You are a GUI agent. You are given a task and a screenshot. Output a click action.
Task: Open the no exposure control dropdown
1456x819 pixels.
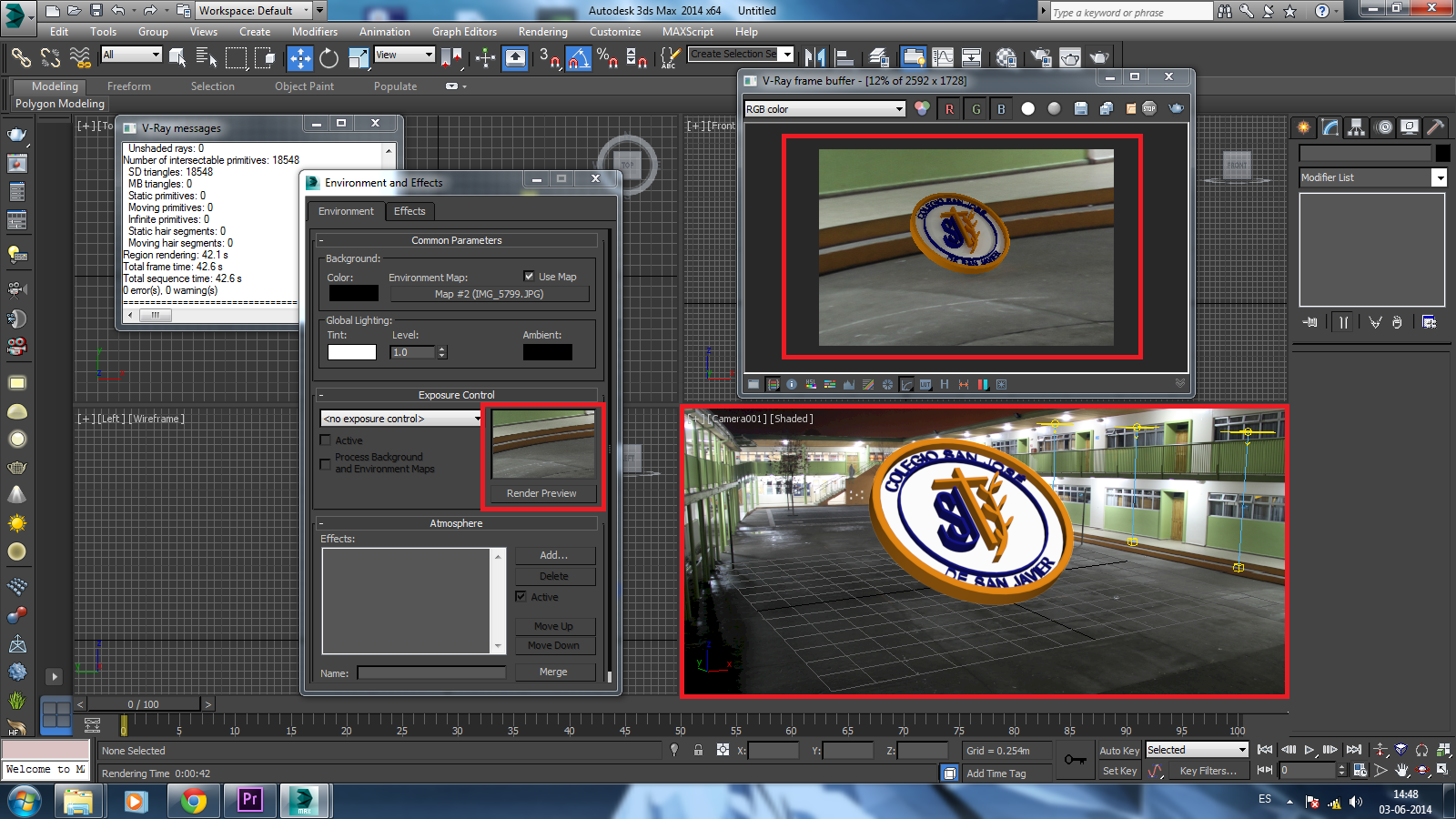(x=401, y=419)
